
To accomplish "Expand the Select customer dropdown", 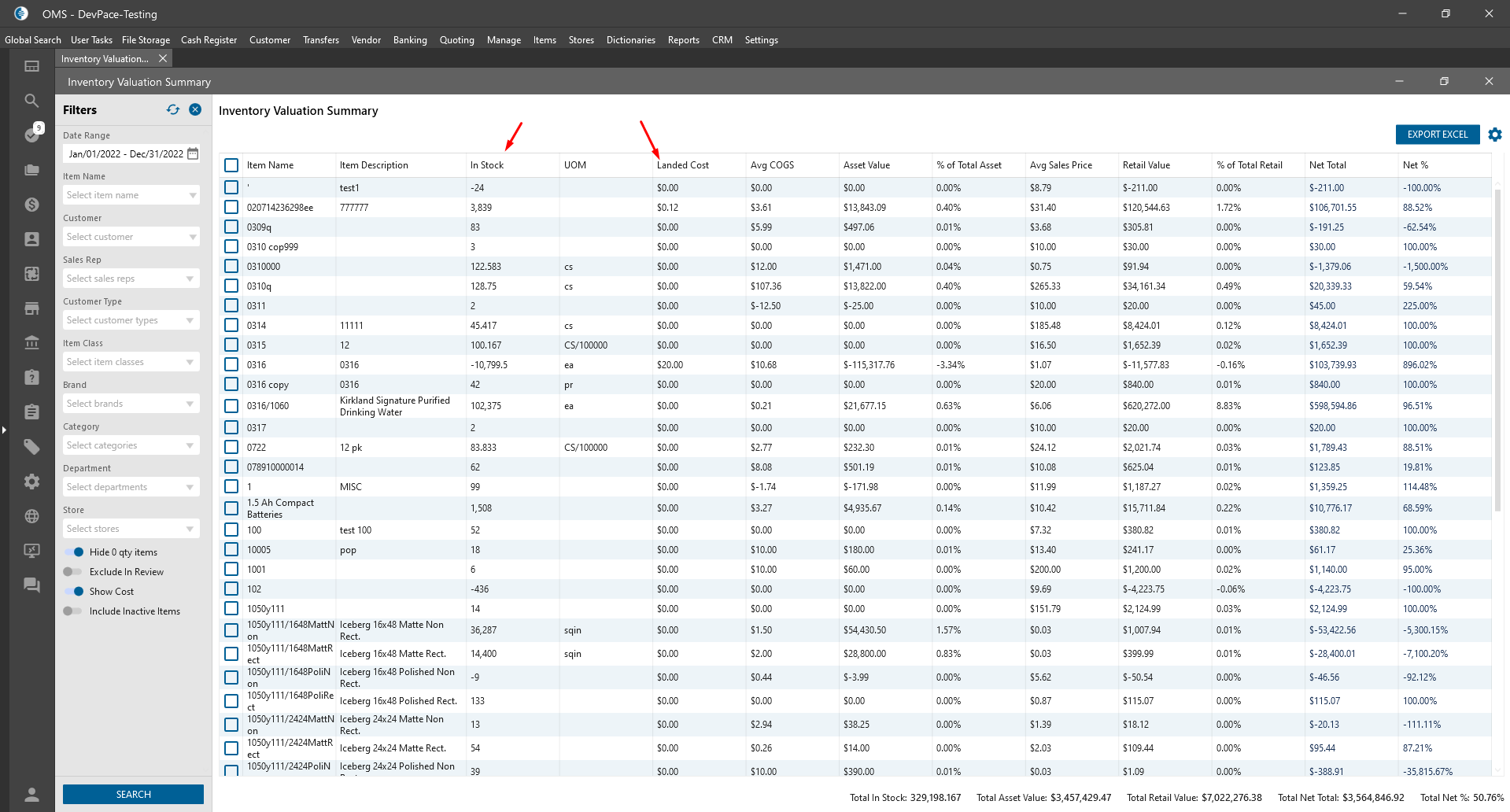I will point(131,237).
